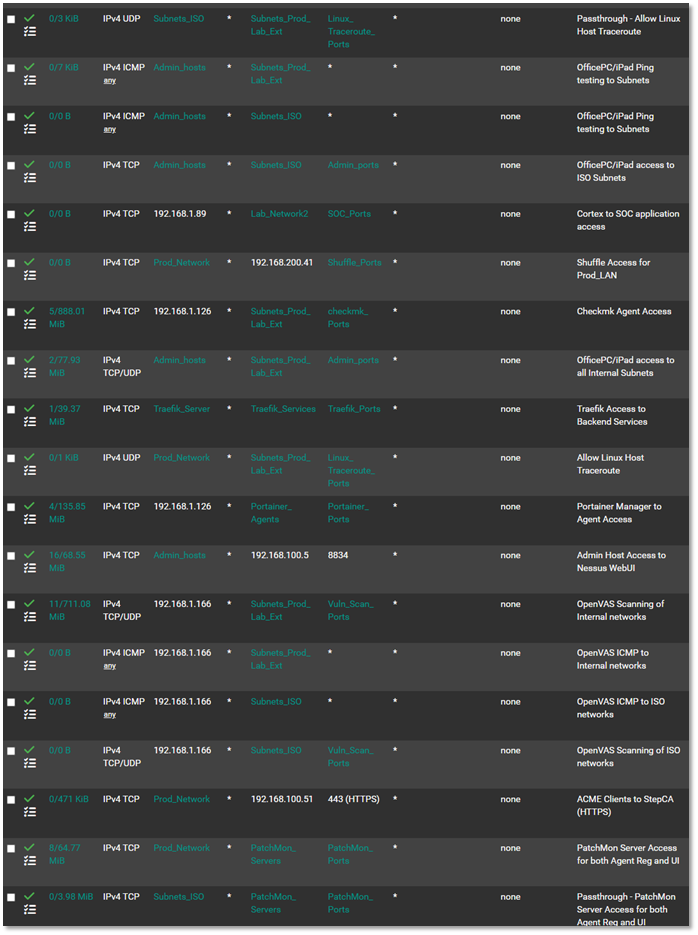Click the states list icon on the first traceroute rule
Viewport: 698px width, 935px height.
point(29,31)
